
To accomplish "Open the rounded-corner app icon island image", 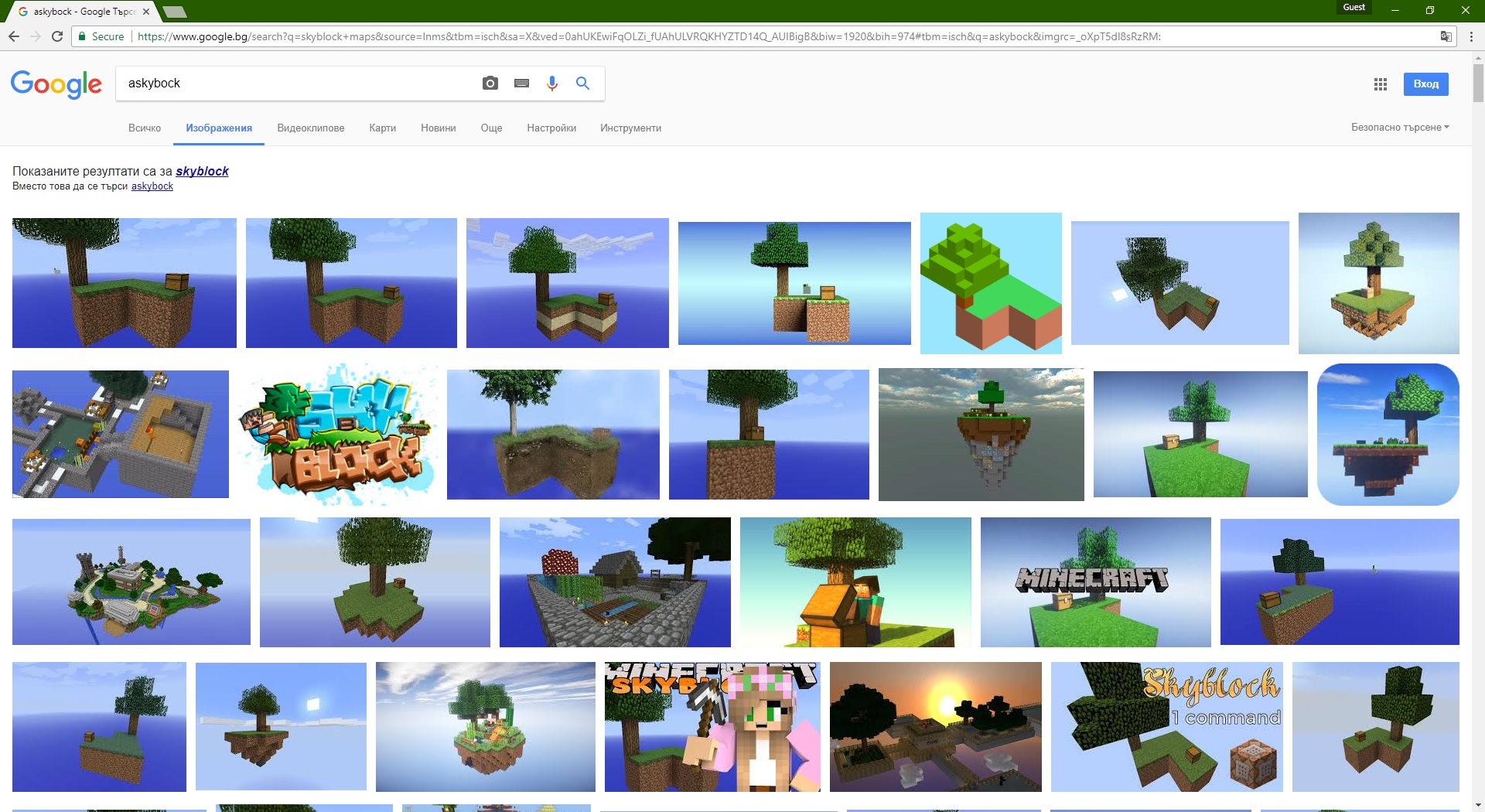I will pos(1388,435).
